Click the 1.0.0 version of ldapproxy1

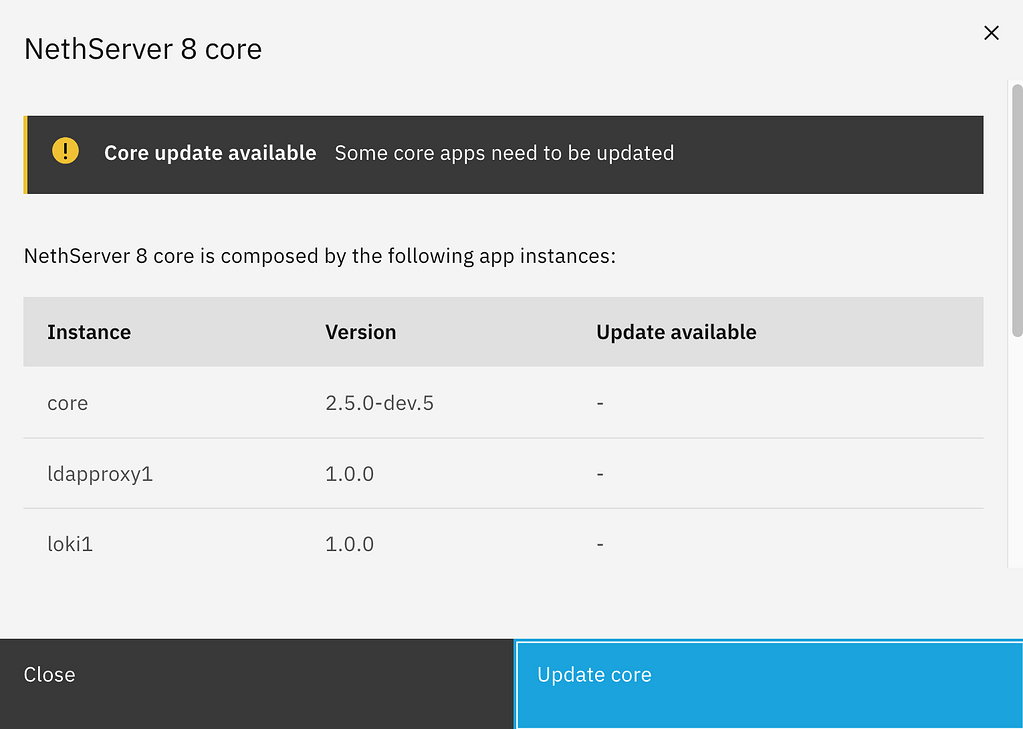[349, 473]
